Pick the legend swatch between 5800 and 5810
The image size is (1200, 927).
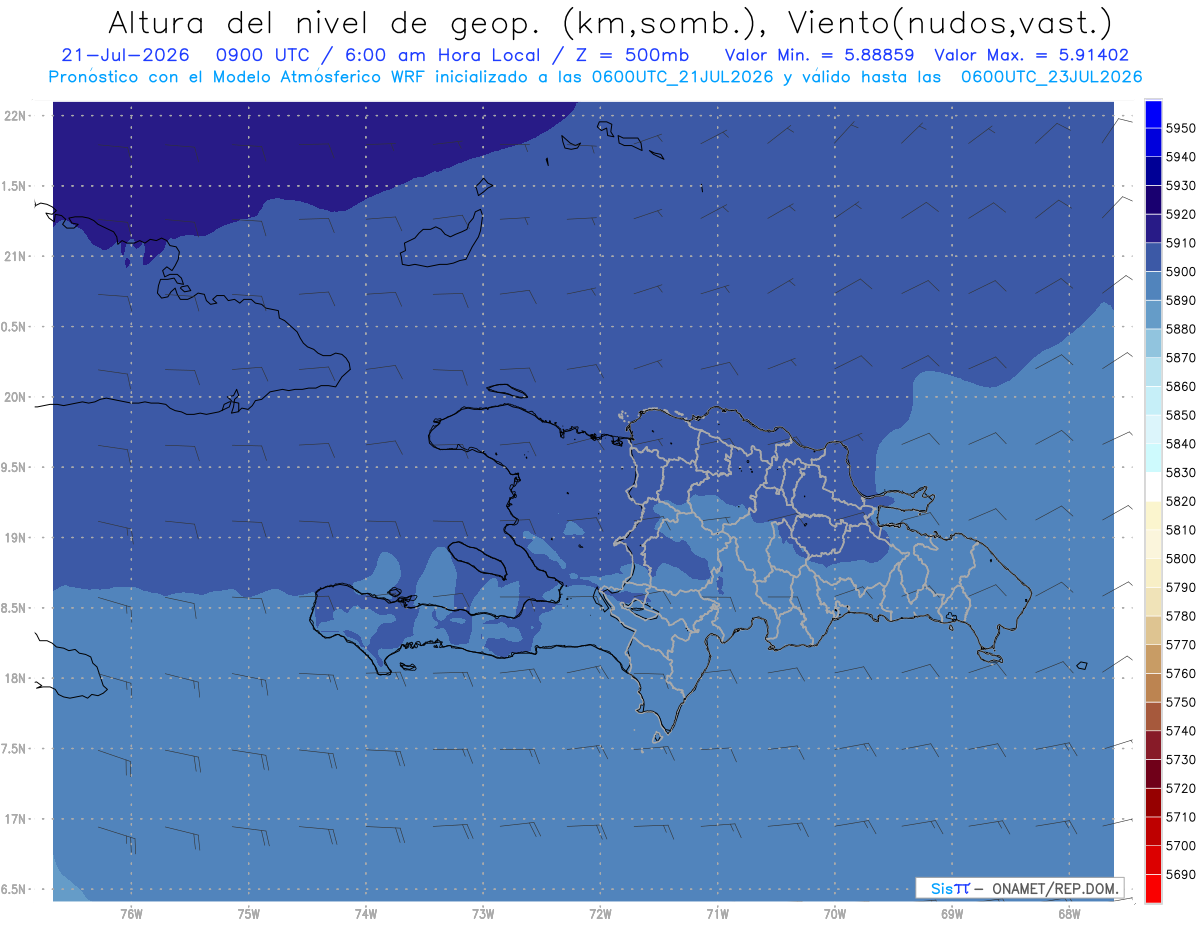[1153, 544]
